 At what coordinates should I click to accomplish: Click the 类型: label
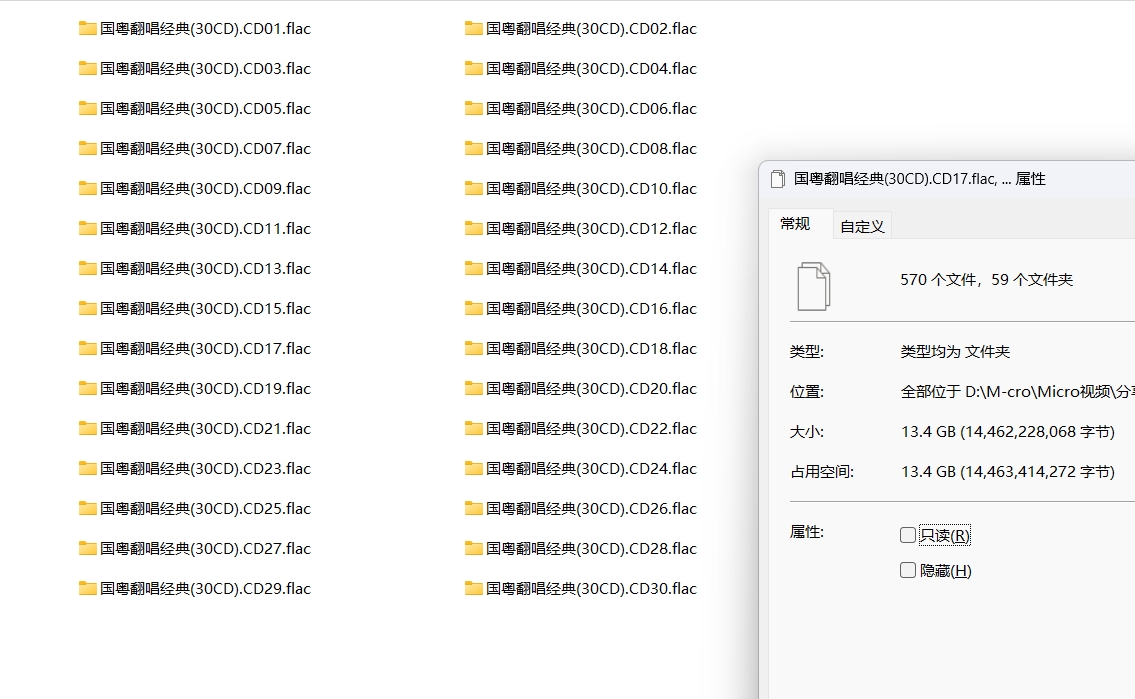806,352
